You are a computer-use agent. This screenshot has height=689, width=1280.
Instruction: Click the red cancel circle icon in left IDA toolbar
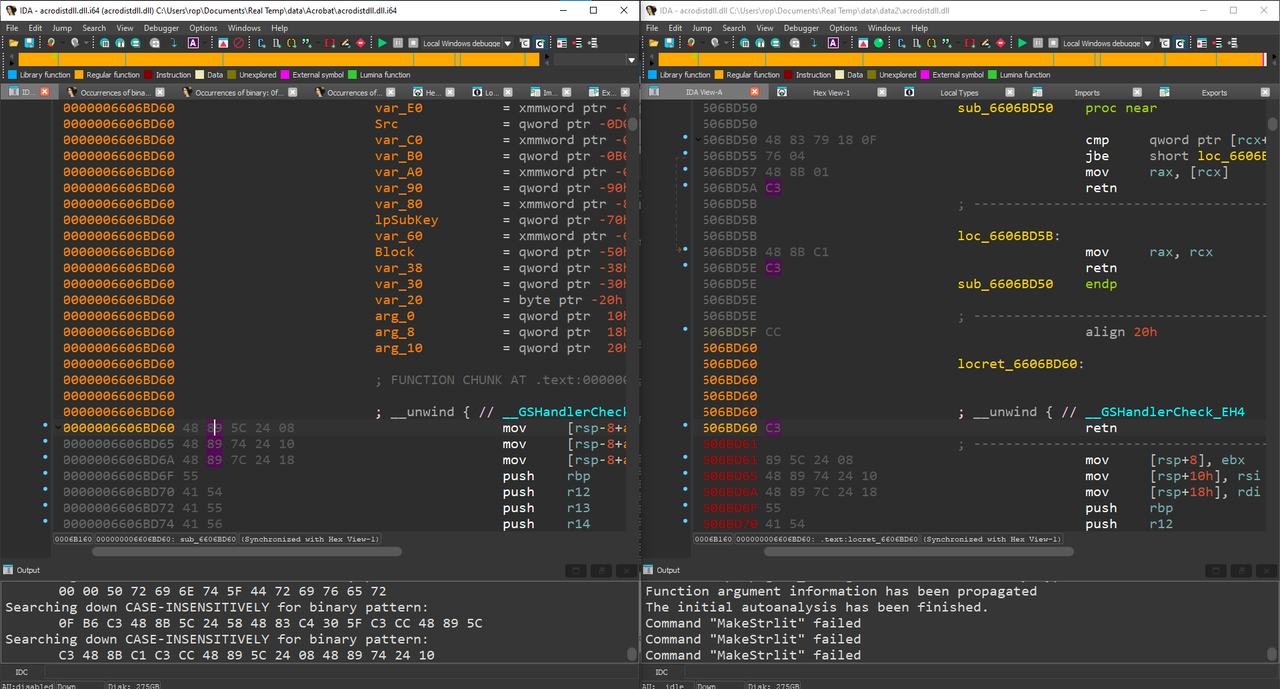[238, 43]
